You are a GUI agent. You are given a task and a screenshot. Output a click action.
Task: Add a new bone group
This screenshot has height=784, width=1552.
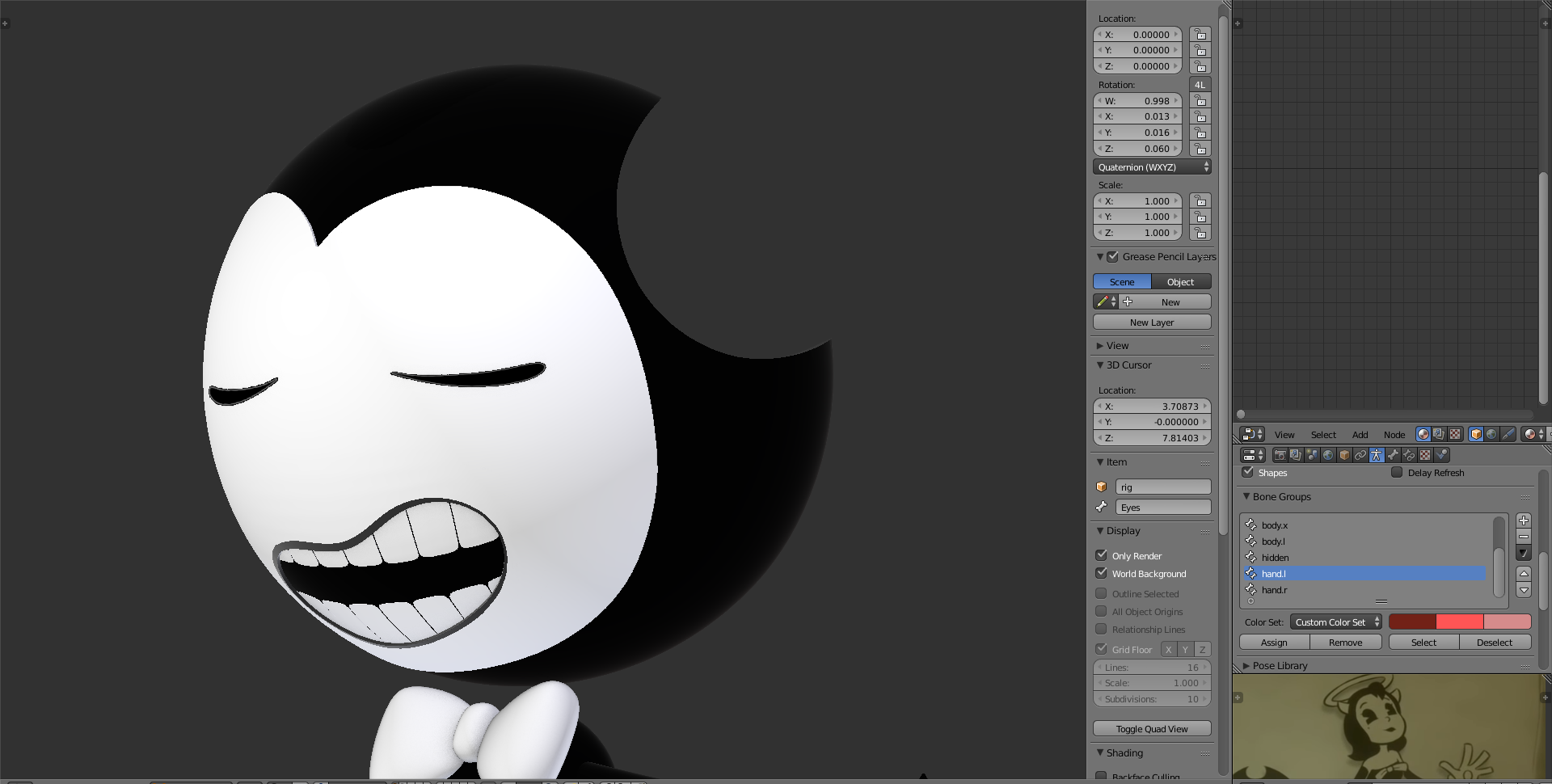[x=1524, y=521]
